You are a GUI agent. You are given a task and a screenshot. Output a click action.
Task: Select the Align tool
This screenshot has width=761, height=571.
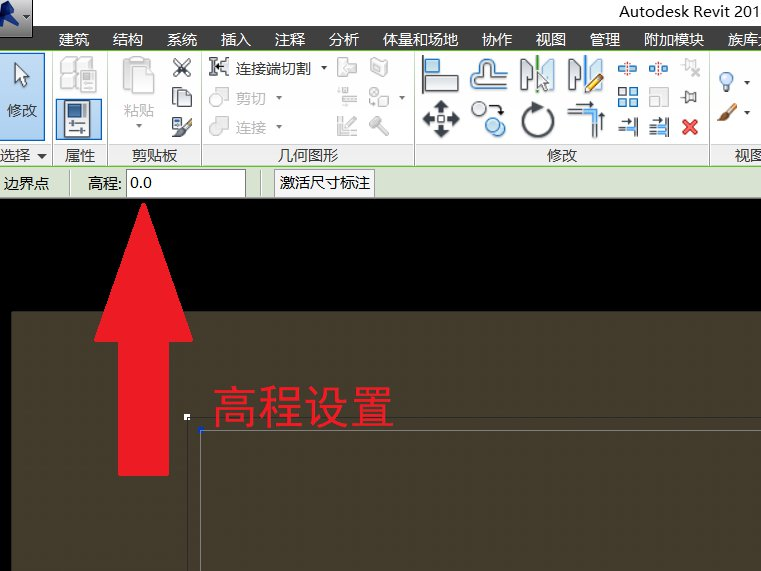440,75
